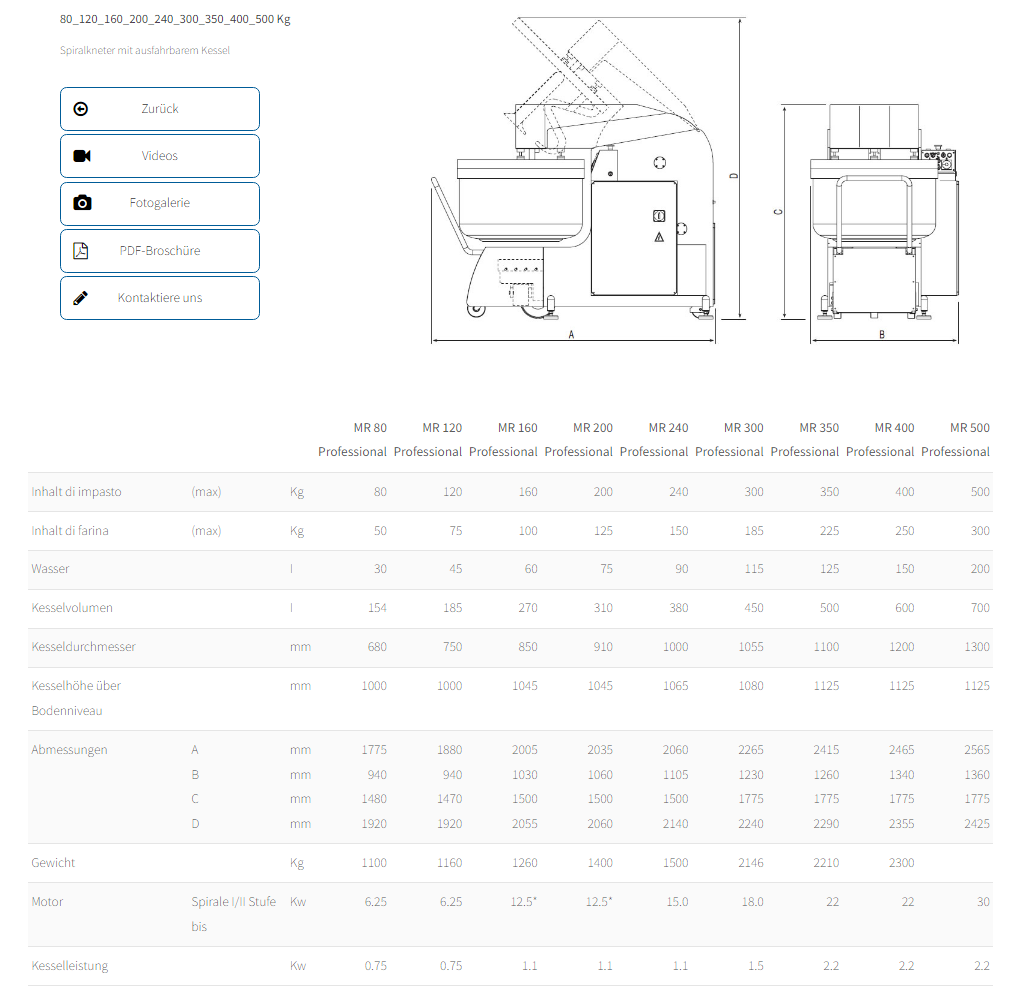Click the photo camera icon
The image size is (1015, 989).
point(82,203)
